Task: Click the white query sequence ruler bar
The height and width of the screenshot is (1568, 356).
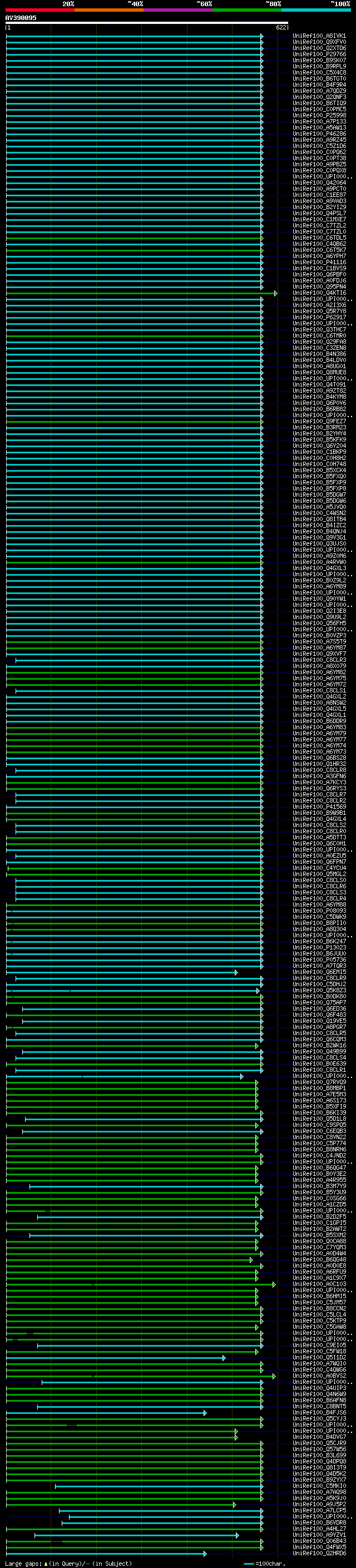Action: (147, 22)
